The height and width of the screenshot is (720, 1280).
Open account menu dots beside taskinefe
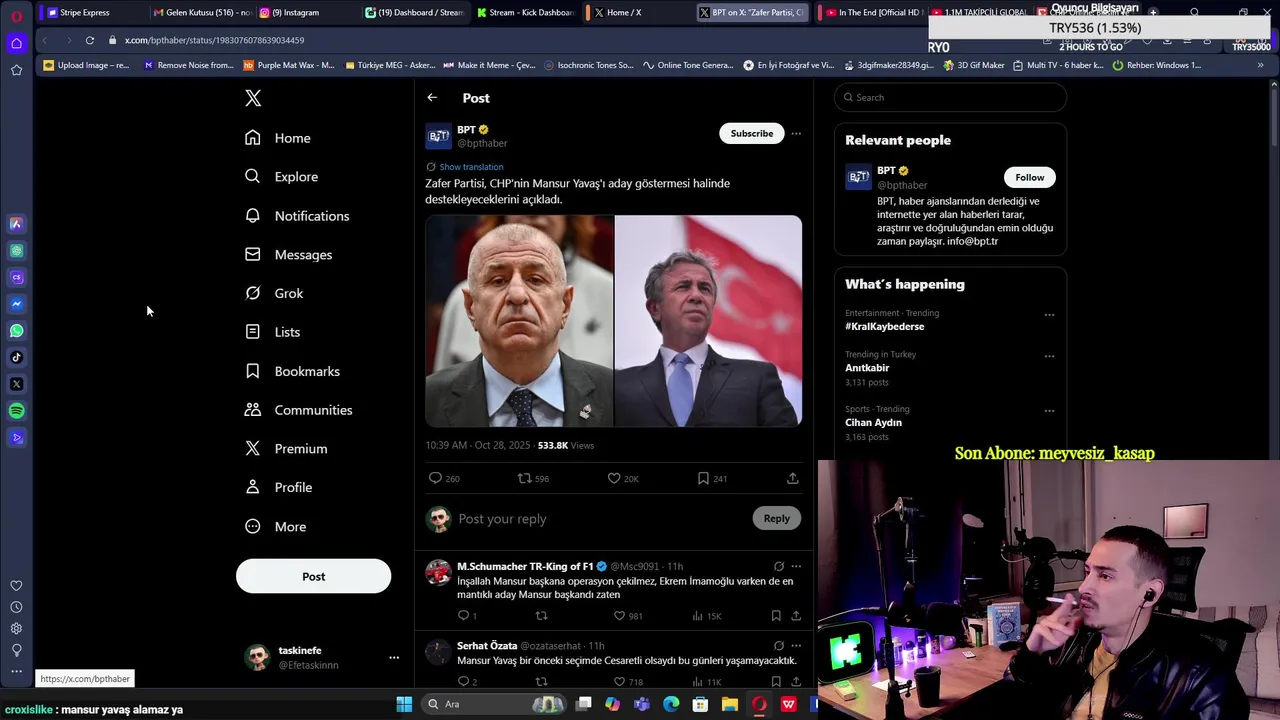pos(394,657)
